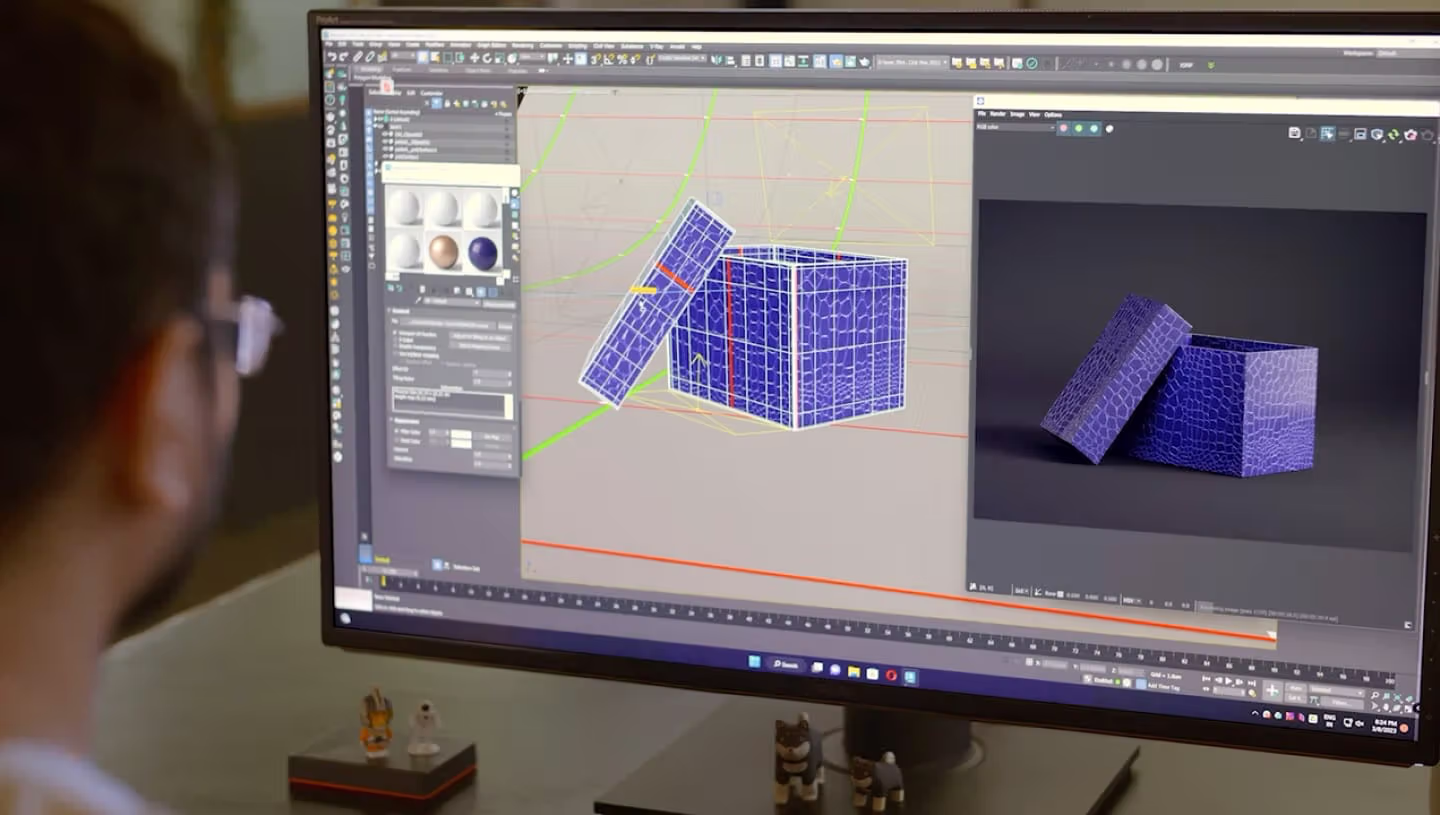Click the lower color swatch in material parameters

[461, 444]
